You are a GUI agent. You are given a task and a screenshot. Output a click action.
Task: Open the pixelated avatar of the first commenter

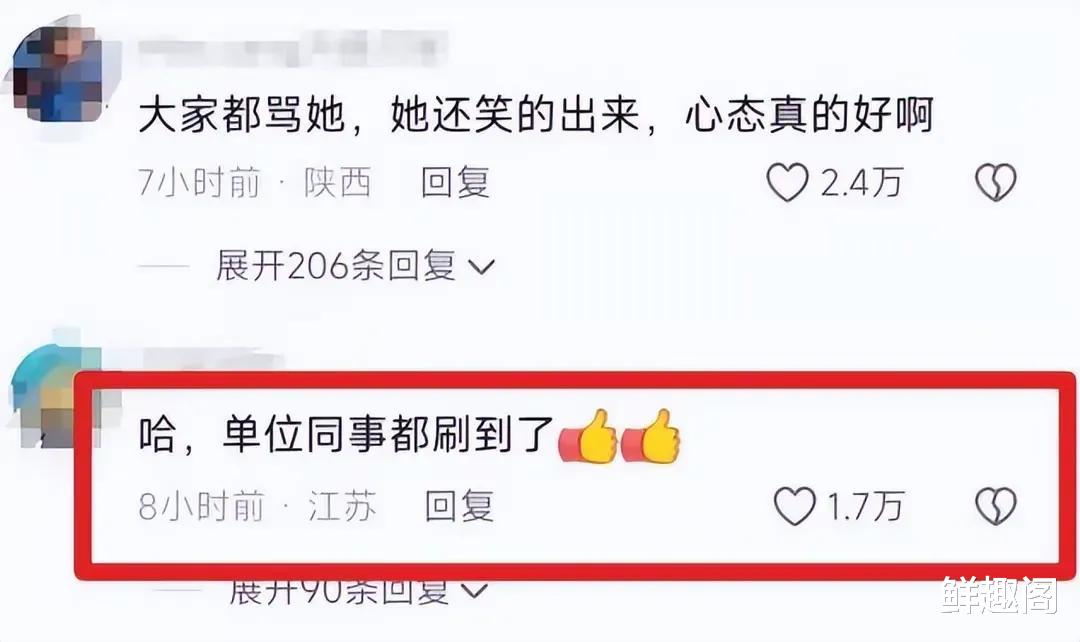point(56,74)
